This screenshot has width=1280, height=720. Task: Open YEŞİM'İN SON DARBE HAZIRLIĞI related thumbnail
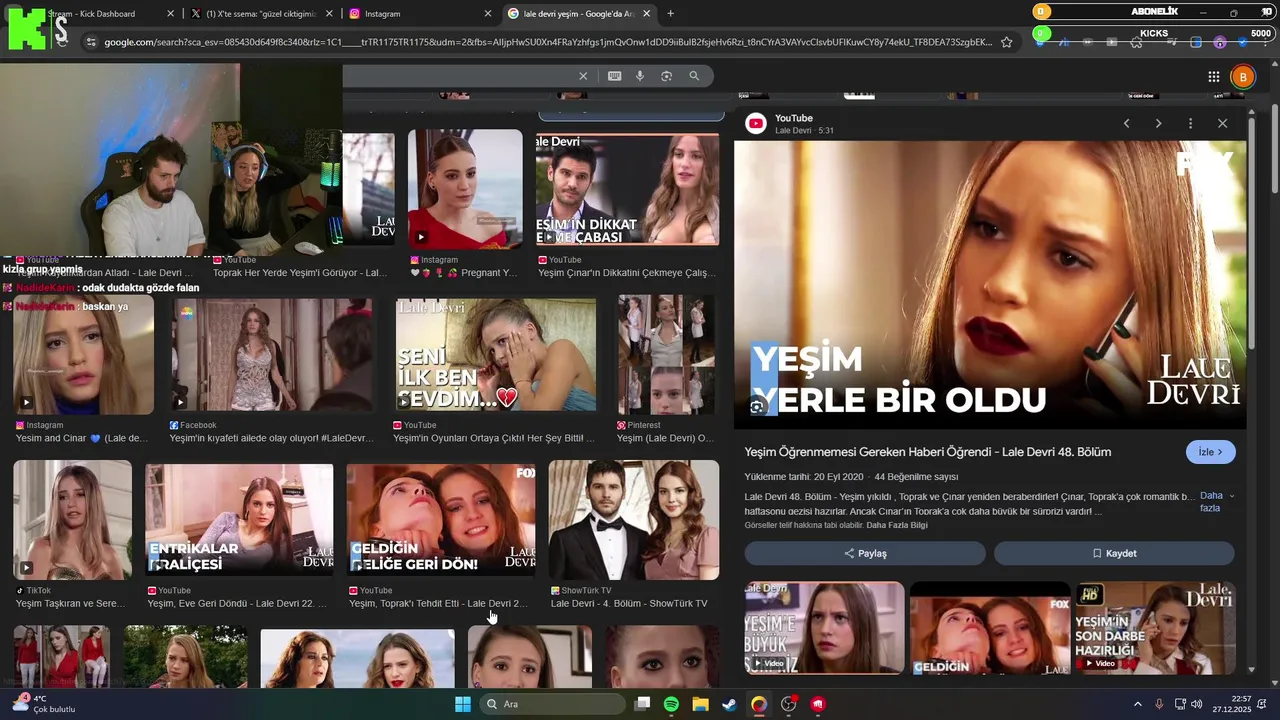(x=1155, y=628)
